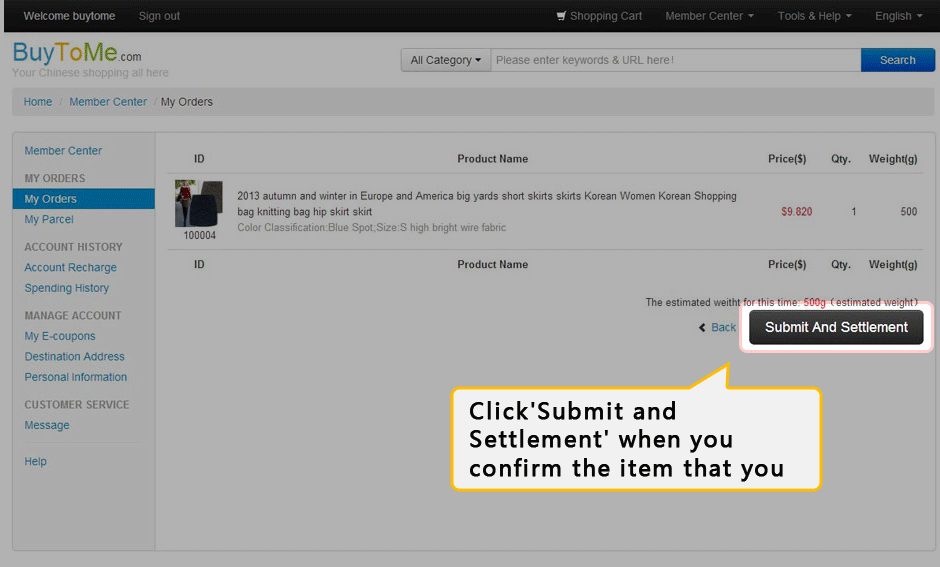Select My Orders in the sidebar
940x567 pixels.
click(51, 199)
